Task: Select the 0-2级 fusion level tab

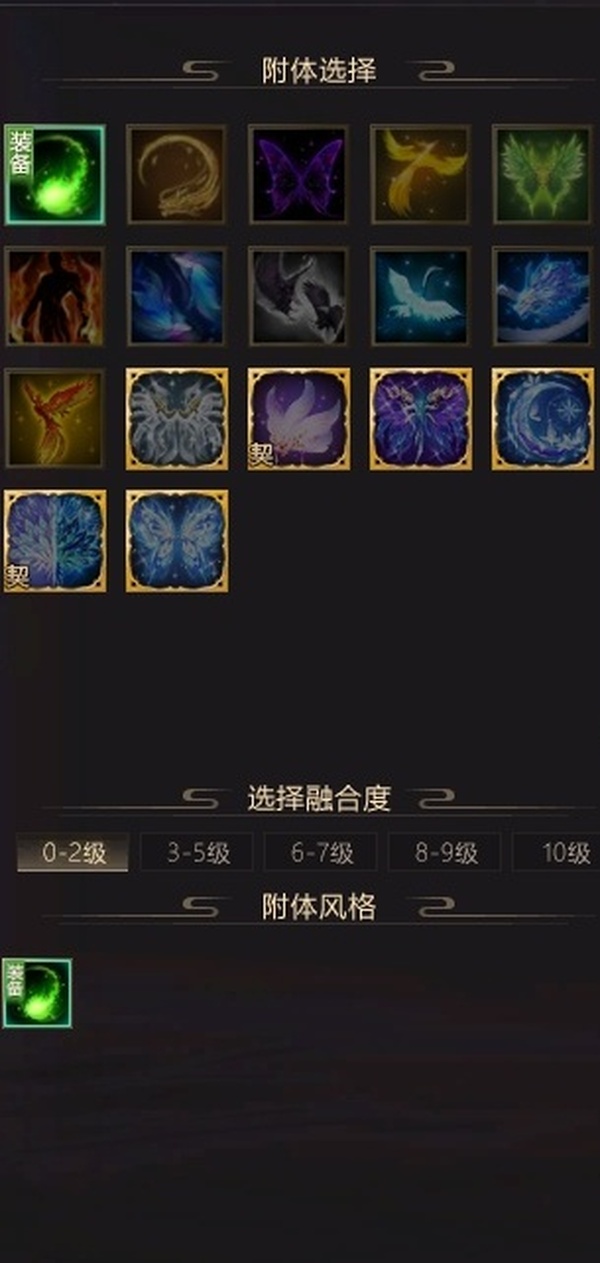Action: (73, 852)
